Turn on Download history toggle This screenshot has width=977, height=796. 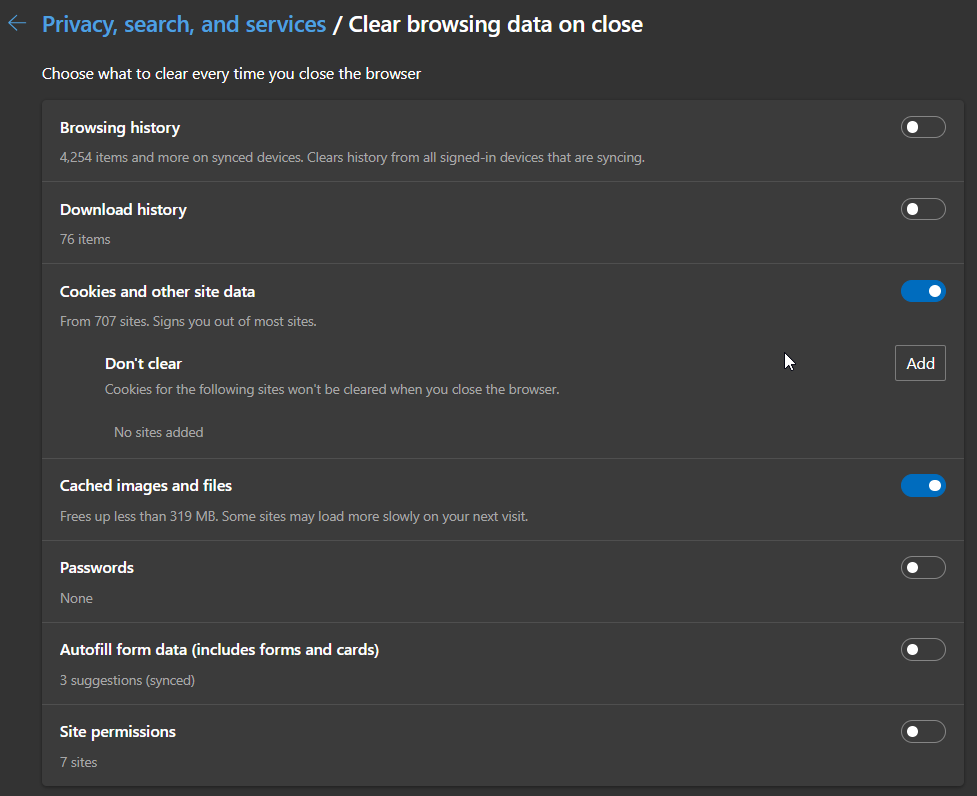[923, 209]
